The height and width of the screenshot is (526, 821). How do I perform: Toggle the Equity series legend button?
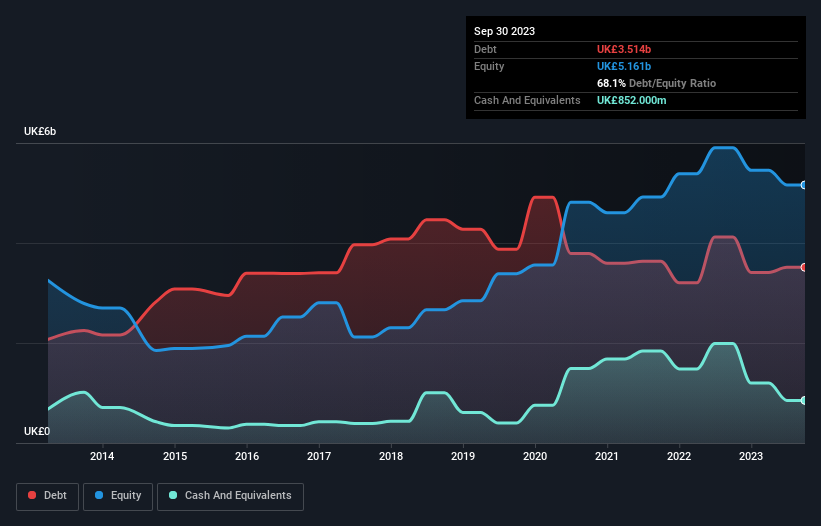coord(118,496)
